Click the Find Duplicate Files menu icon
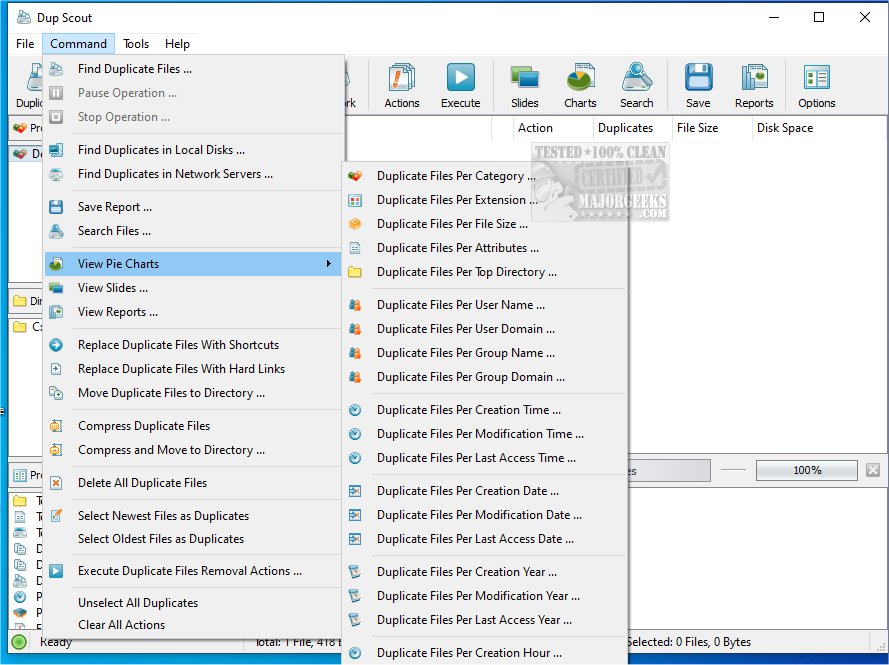The image size is (889, 665). [56, 69]
